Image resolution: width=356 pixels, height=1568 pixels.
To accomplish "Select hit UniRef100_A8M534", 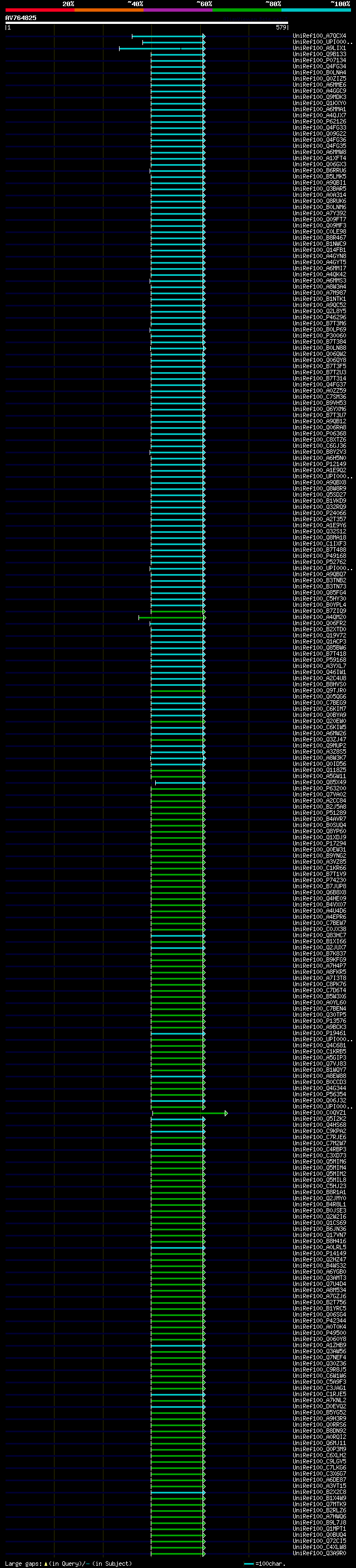I will 319,1290.
